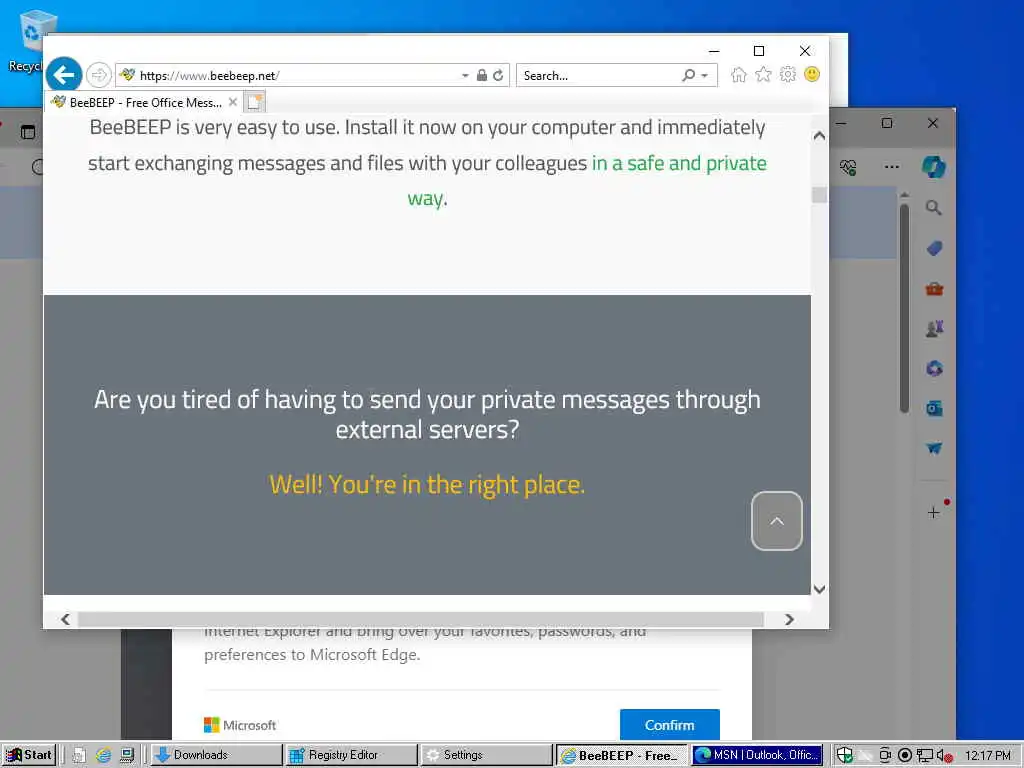Select the BeeBEEP - Free Office Mess... tab
This screenshot has width=1024, height=768.
pyautogui.click(x=145, y=103)
